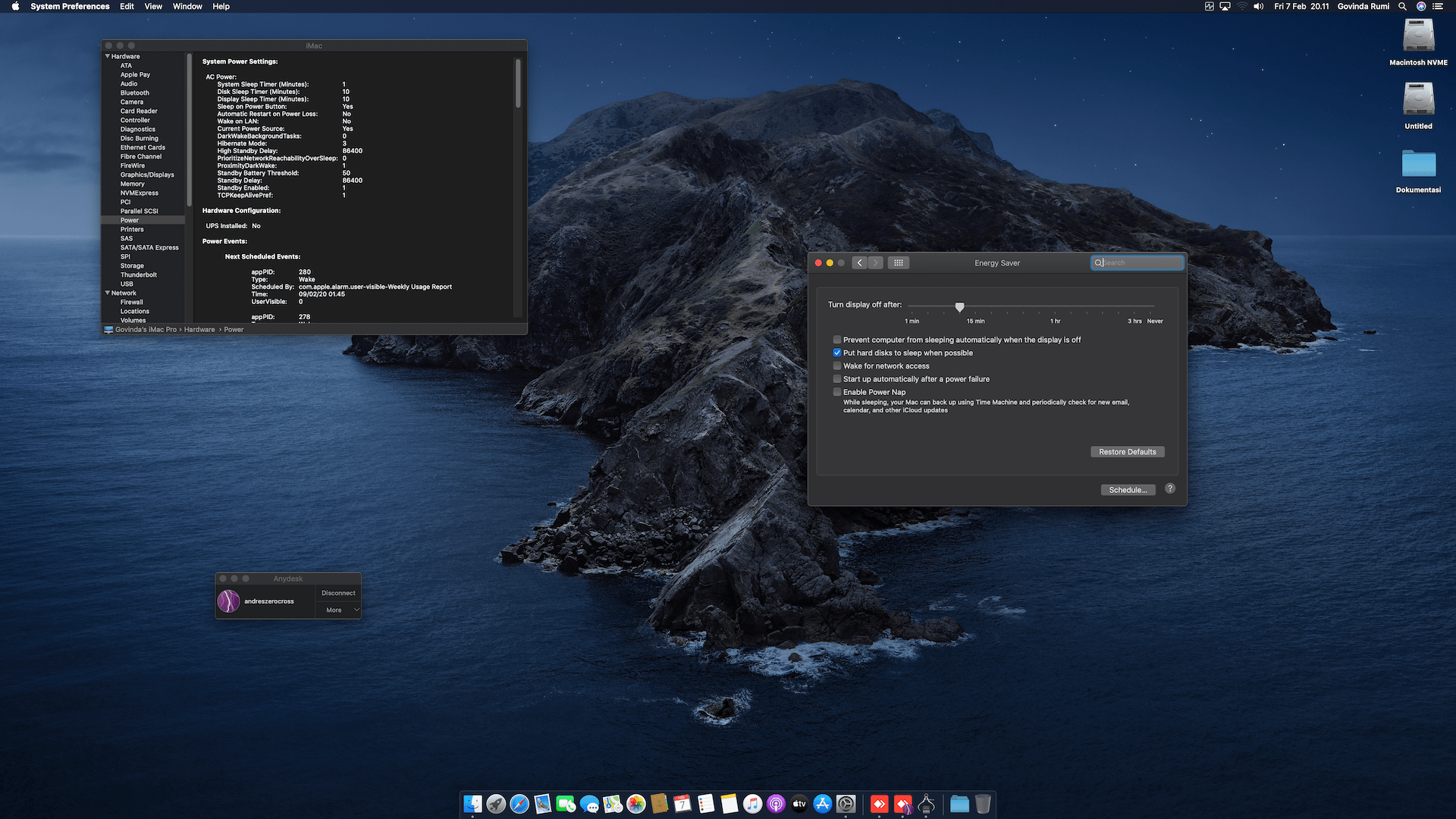Collapse the Network tree section
Image resolution: width=1456 pixels, height=819 pixels.
108,293
